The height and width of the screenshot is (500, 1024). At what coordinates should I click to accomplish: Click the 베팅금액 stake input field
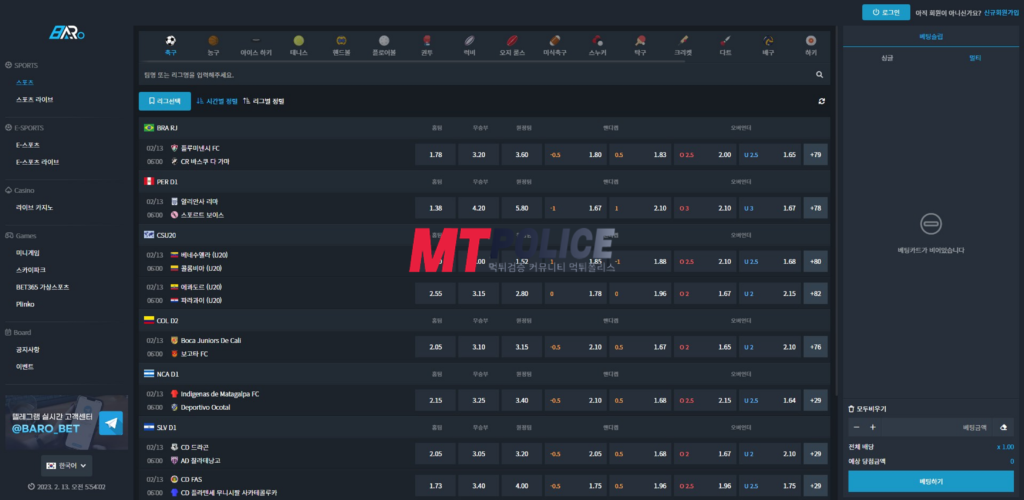pyautogui.click(x=936, y=428)
